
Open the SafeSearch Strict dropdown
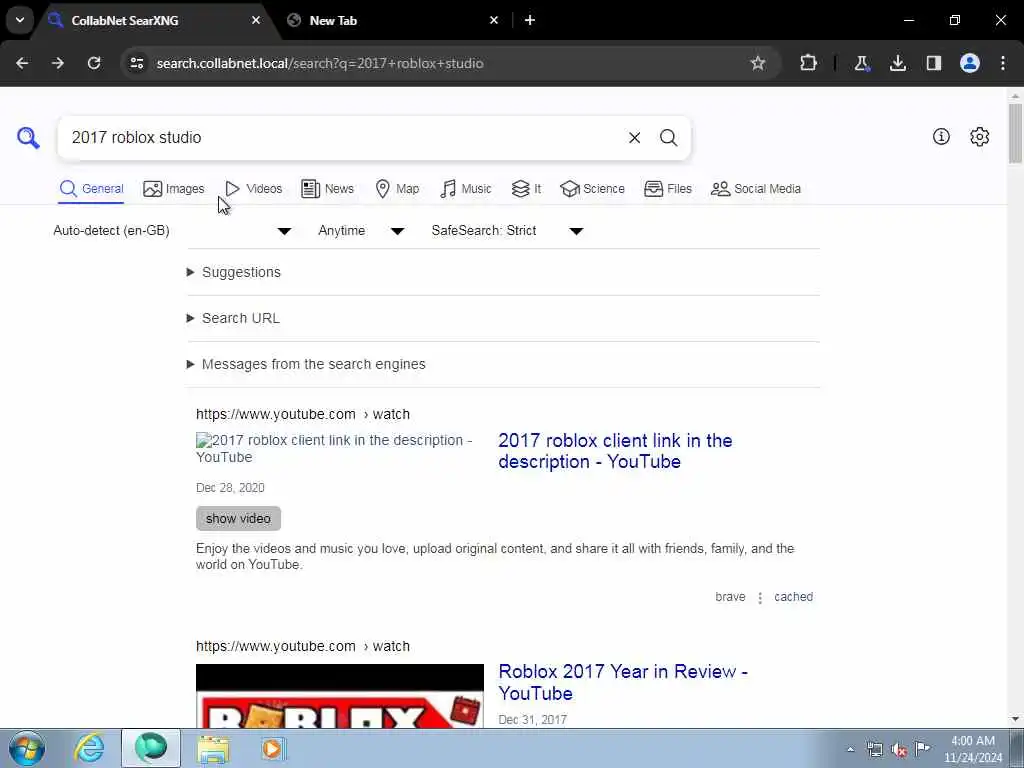click(507, 231)
